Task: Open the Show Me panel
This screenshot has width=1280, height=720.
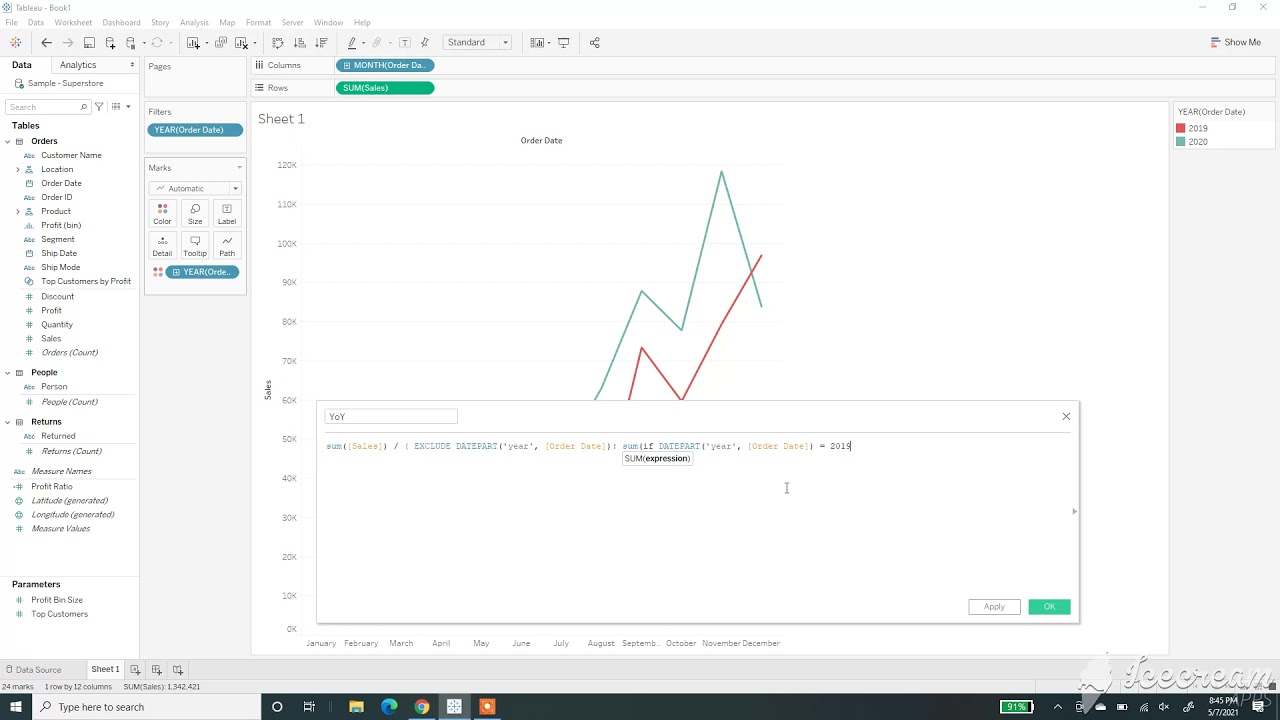Action: 1236,42
